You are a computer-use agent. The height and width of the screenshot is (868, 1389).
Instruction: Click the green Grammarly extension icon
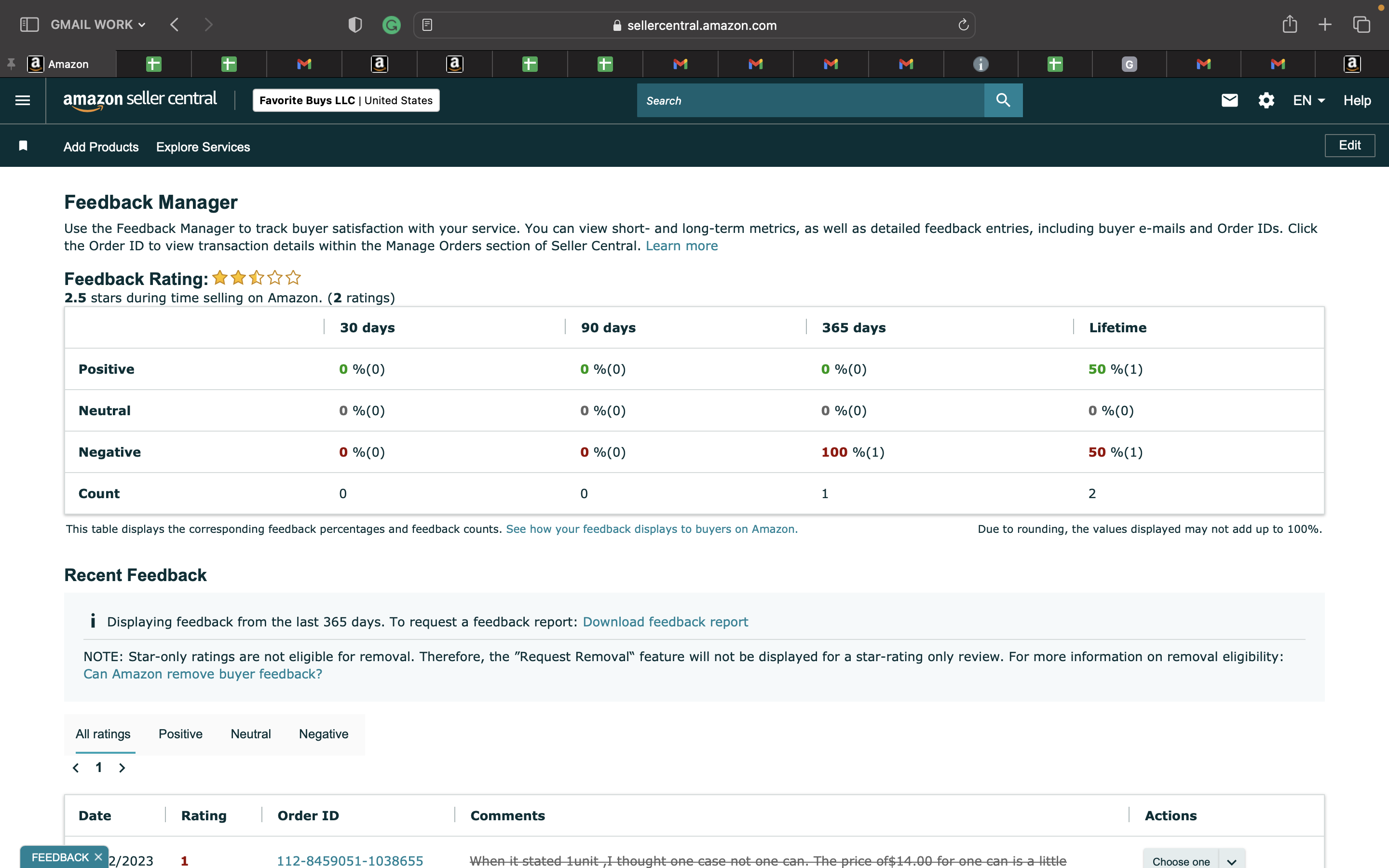coord(392,25)
